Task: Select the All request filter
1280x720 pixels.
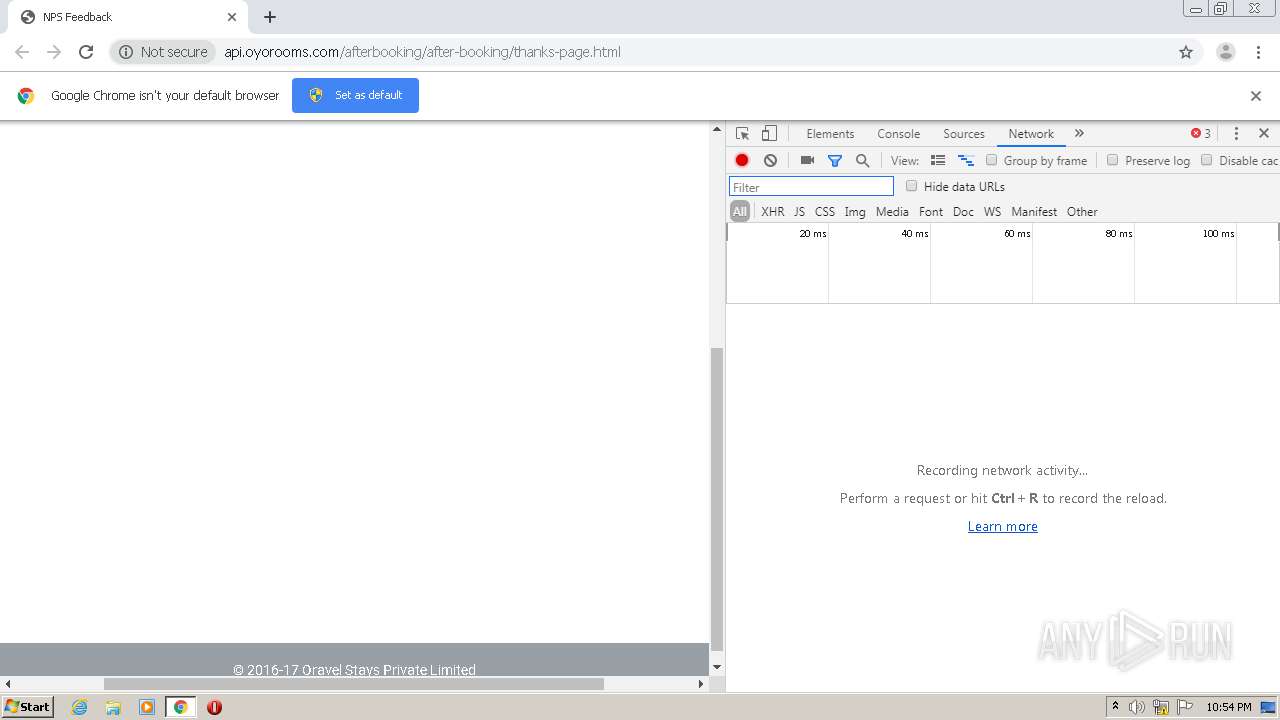Action: point(740,211)
